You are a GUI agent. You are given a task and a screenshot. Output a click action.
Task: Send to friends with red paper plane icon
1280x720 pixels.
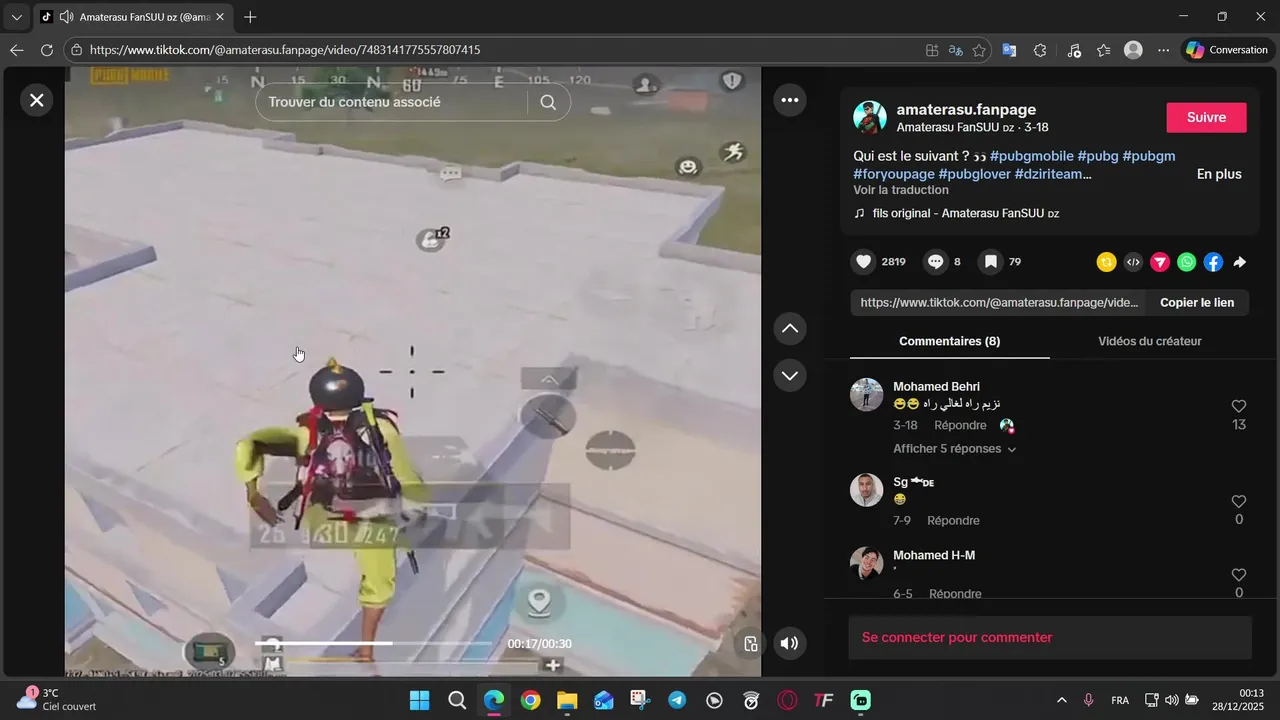[x=1160, y=262]
